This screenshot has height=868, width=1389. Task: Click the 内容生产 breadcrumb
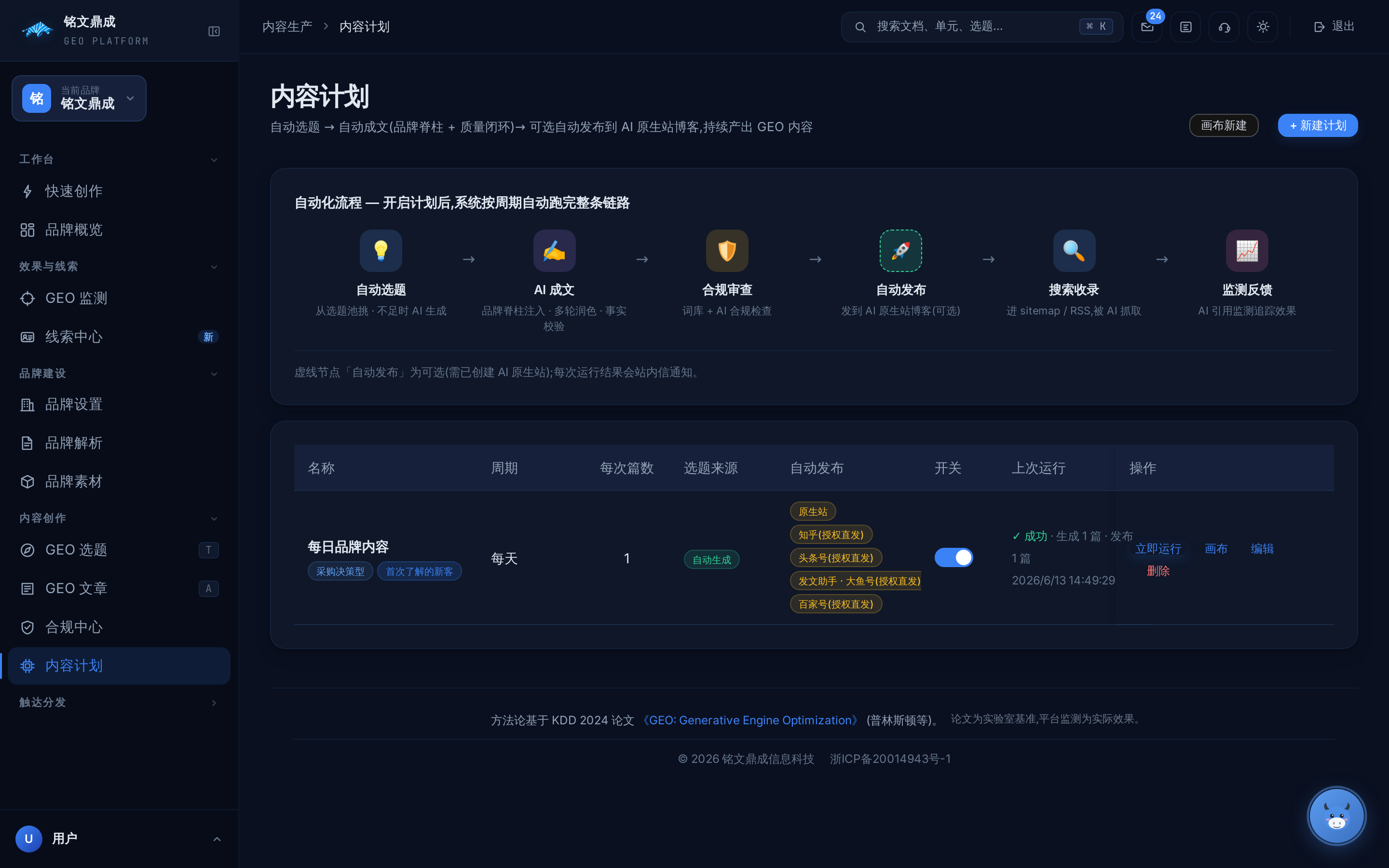pyautogui.click(x=287, y=27)
